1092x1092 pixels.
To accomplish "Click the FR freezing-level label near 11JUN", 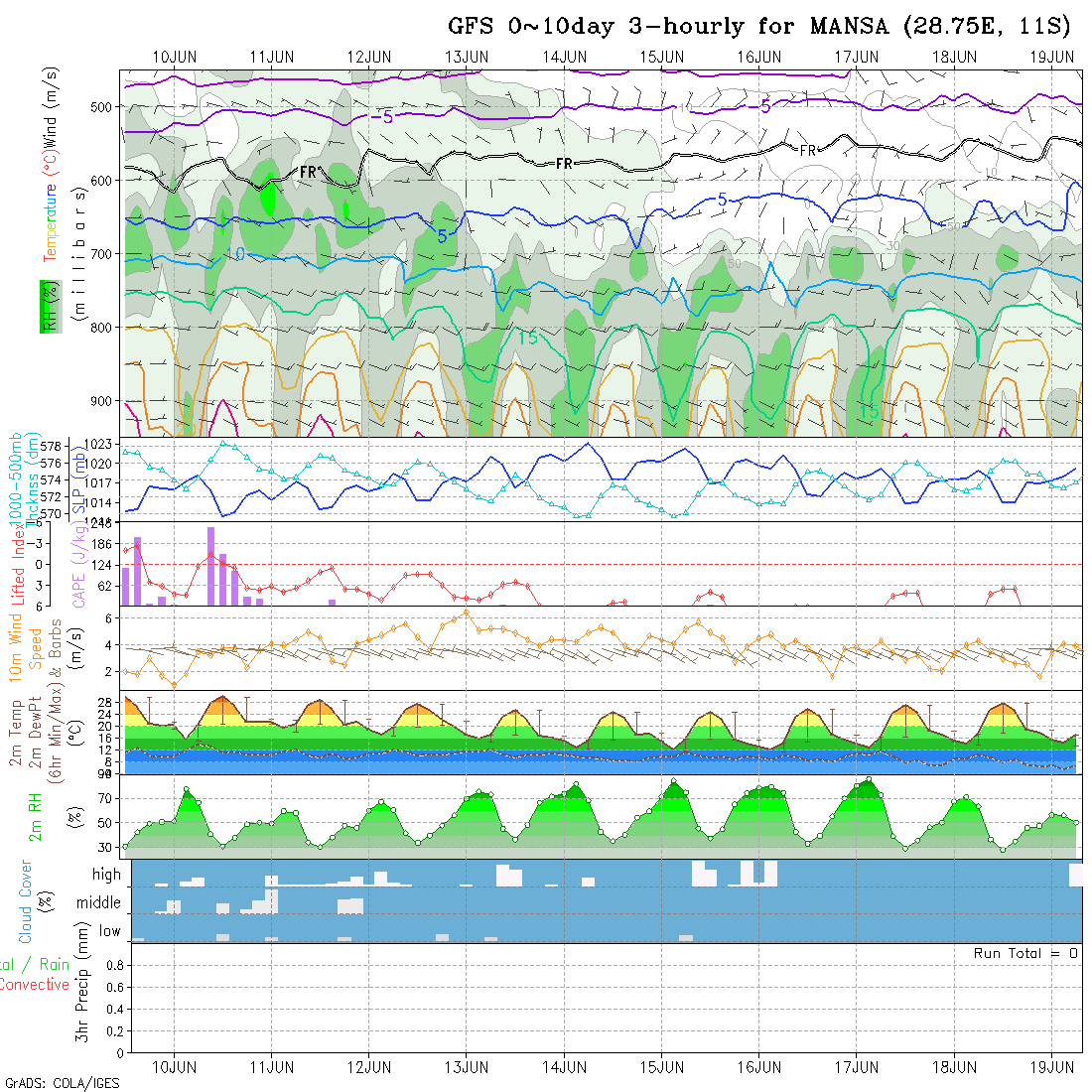I will pos(309,172).
